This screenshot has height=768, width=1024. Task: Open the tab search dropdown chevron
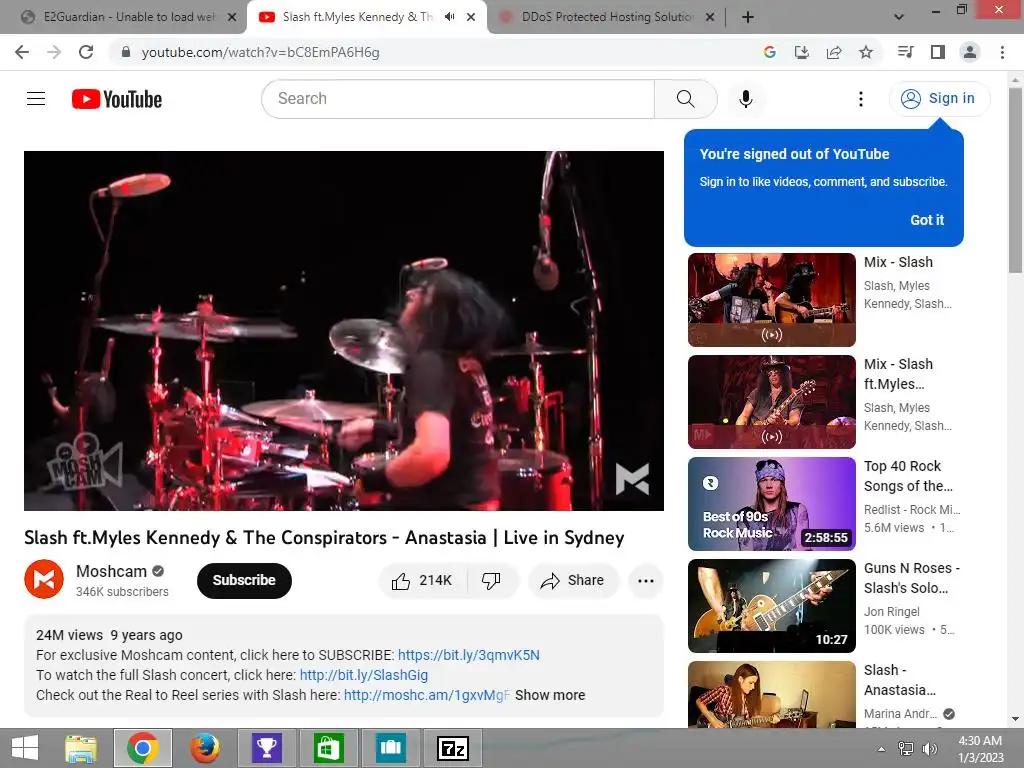pos(899,17)
